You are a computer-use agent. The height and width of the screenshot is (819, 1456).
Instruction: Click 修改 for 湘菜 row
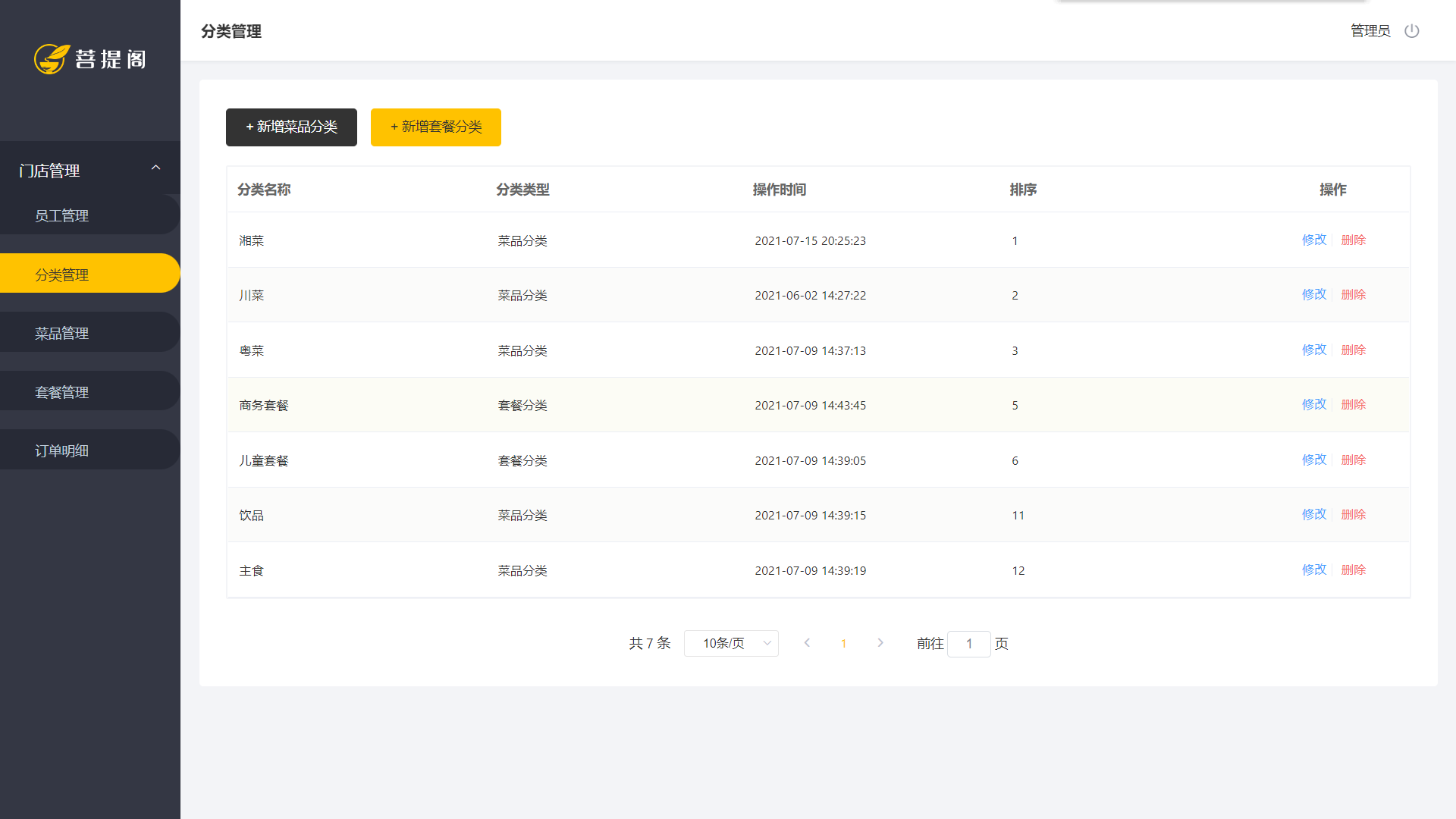(x=1314, y=240)
